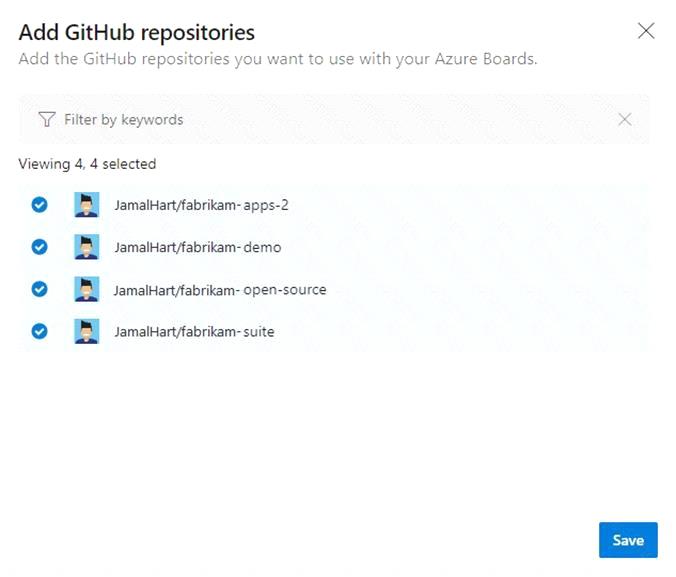Toggle the fabrikam-suite repository checkbox
The height and width of the screenshot is (577, 676).
(39, 332)
